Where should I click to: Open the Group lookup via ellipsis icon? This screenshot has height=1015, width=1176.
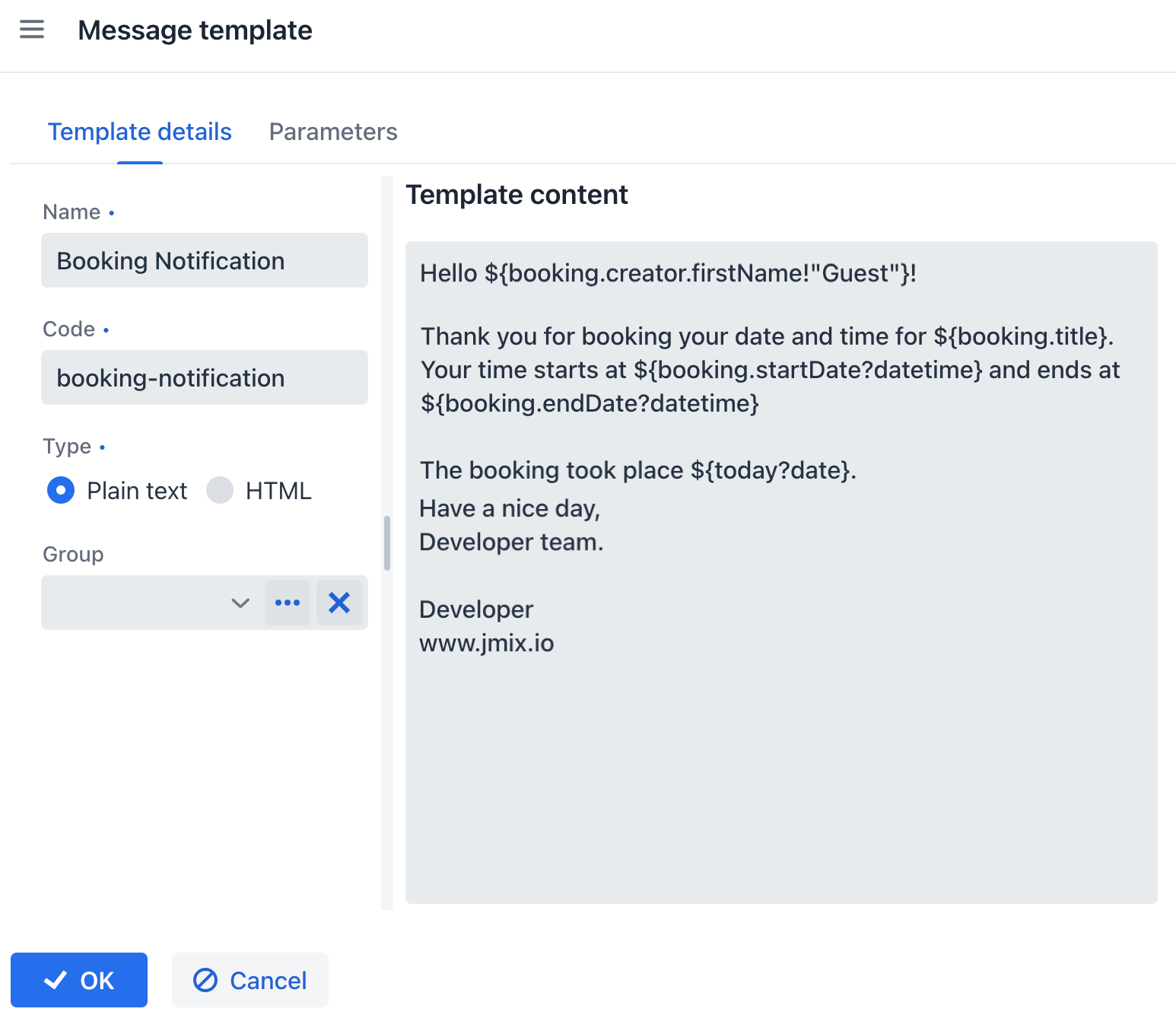[x=288, y=602]
